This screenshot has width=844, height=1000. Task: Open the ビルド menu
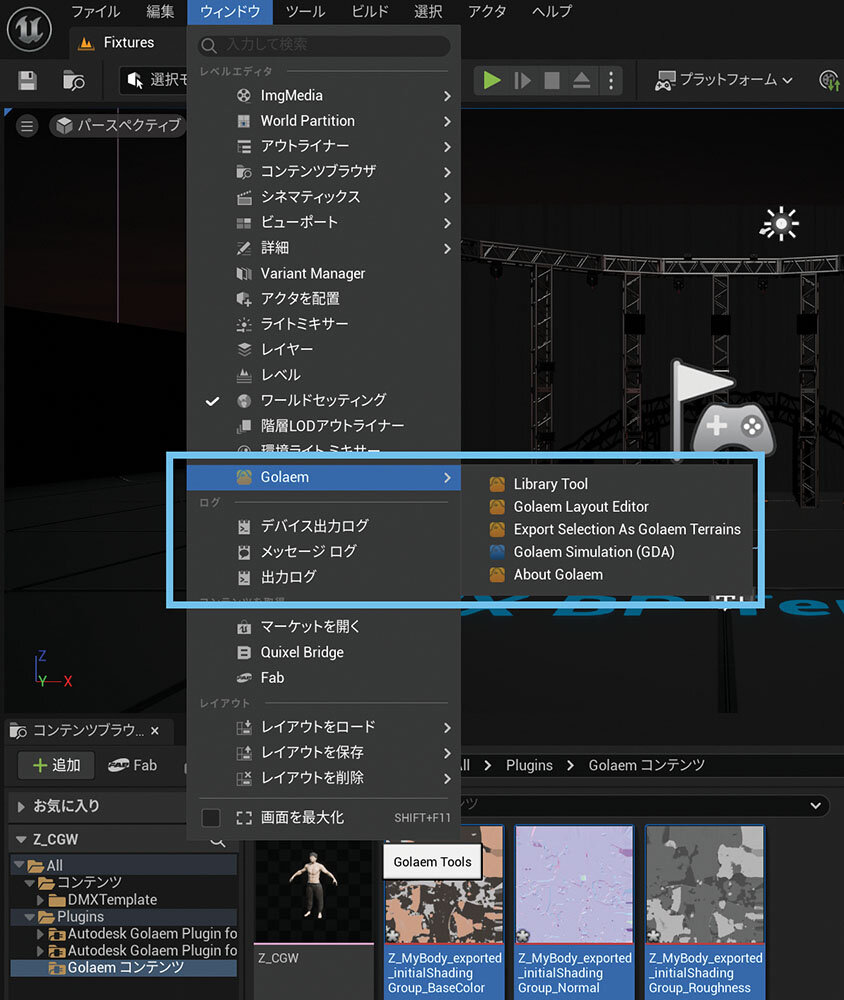coord(370,11)
